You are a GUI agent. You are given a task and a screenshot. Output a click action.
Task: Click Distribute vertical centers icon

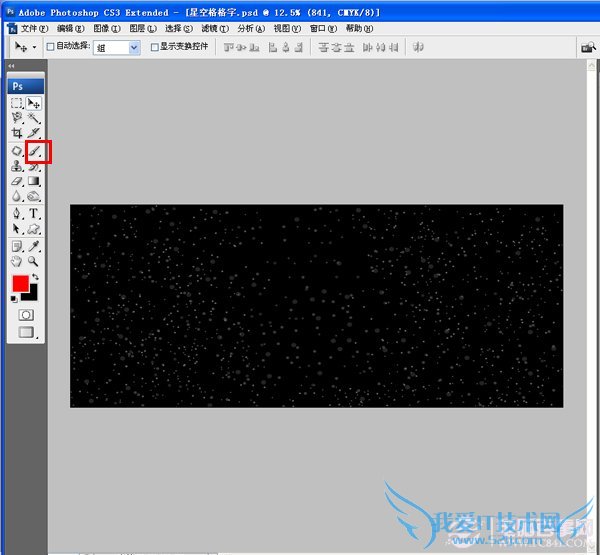coord(336,47)
